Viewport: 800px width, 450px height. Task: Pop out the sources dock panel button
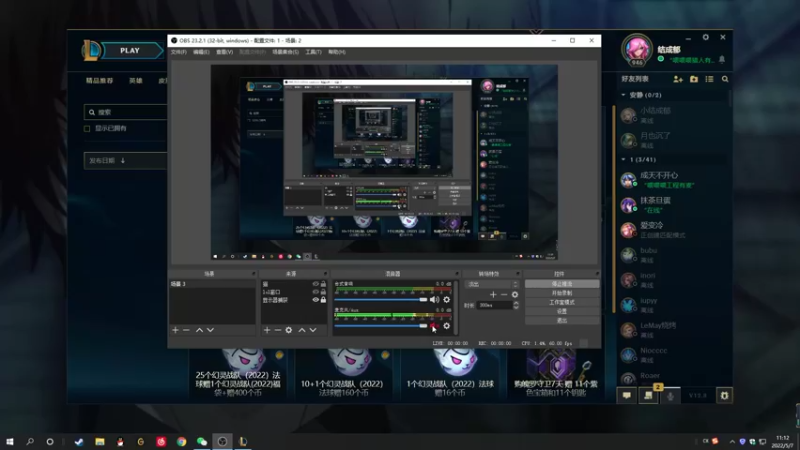(x=325, y=274)
